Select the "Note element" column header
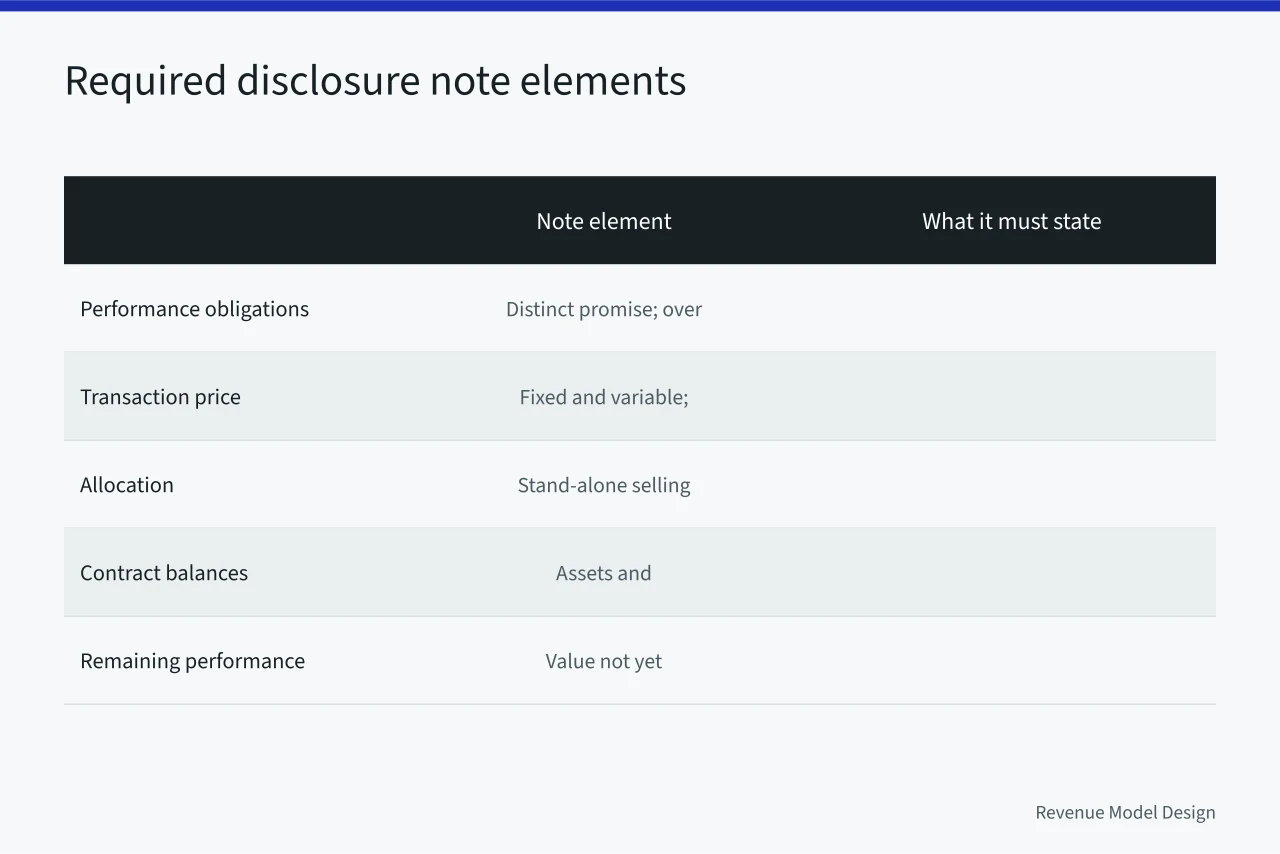The height and width of the screenshot is (854, 1280). tap(604, 221)
